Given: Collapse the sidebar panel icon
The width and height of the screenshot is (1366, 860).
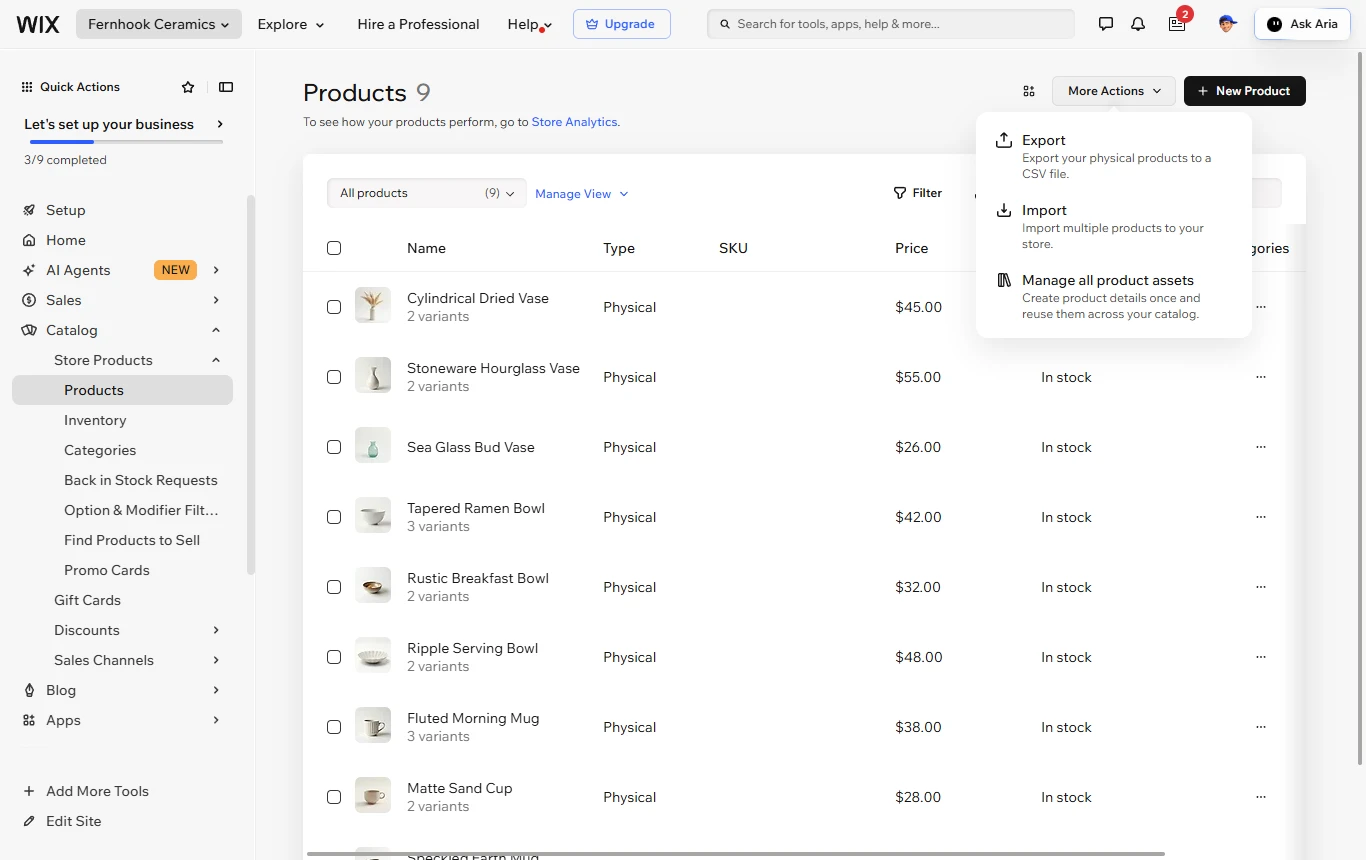Looking at the screenshot, I should [226, 87].
